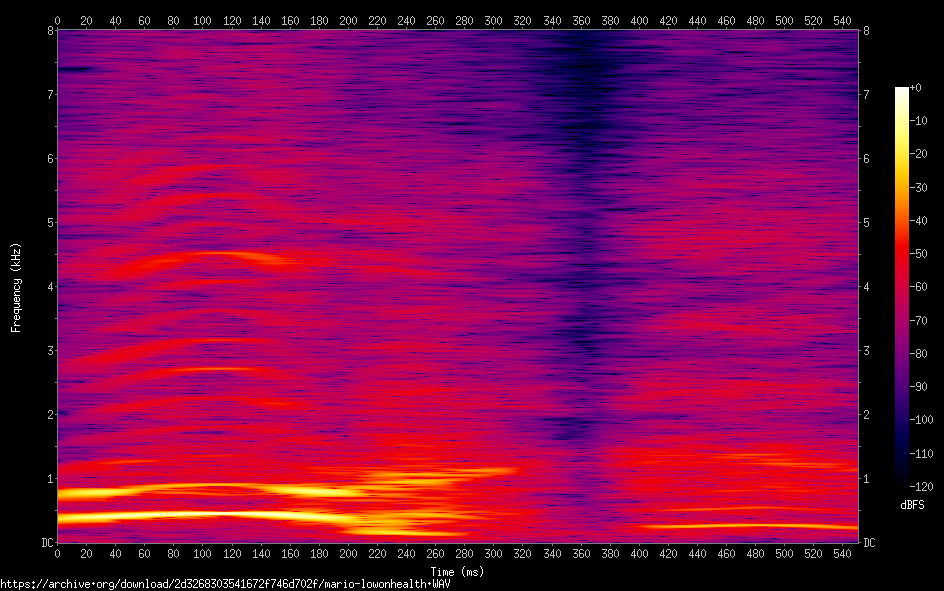Click the 'Time (ms)' axis label
This screenshot has height=591, width=944.
tap(456, 571)
